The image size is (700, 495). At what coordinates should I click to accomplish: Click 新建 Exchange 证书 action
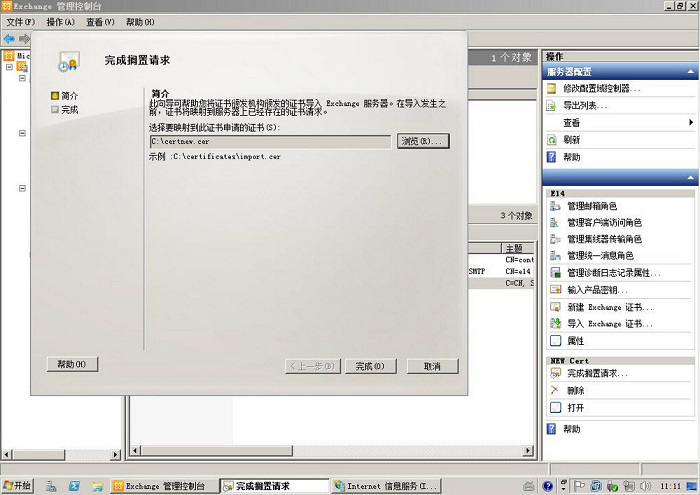coord(610,307)
